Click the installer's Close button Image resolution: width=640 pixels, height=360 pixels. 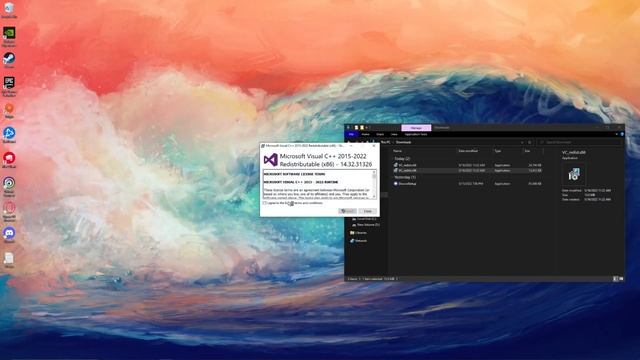(368, 211)
